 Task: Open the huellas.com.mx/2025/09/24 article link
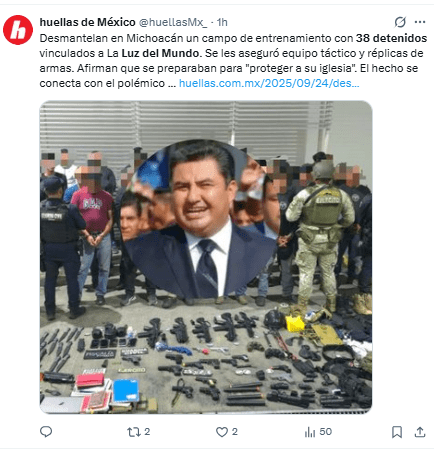[269, 83]
